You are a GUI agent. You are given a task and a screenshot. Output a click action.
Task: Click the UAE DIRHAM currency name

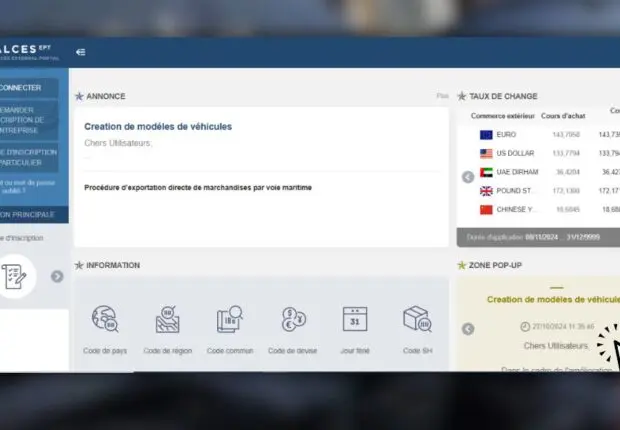(x=517, y=172)
